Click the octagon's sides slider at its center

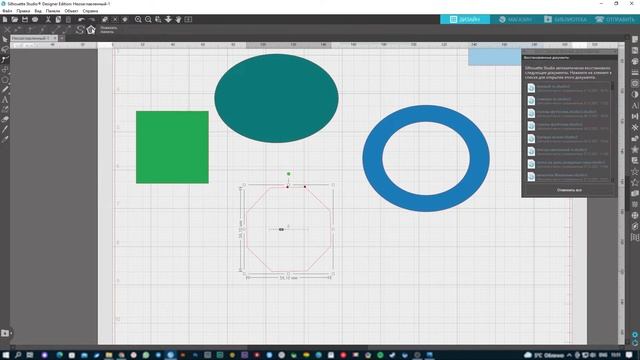point(281,229)
